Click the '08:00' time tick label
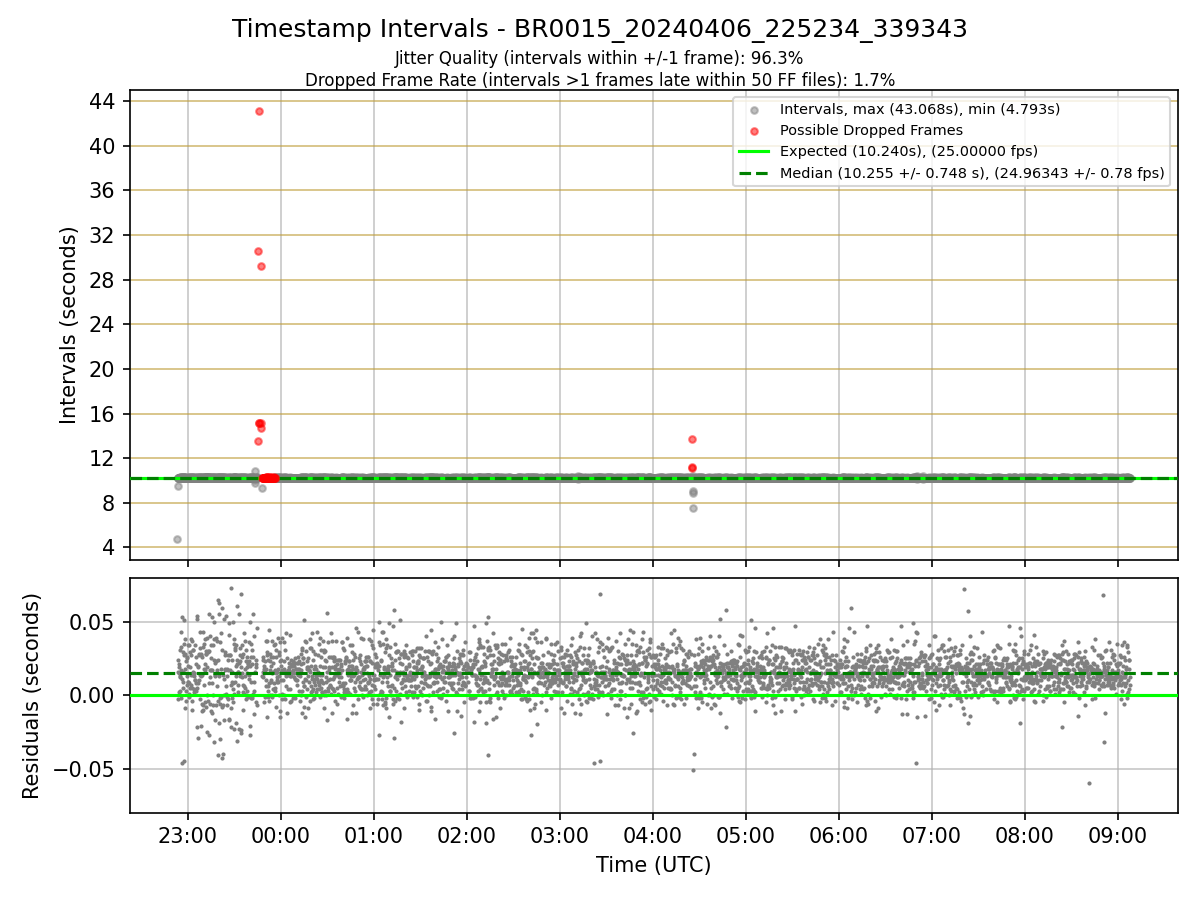This screenshot has width=1200, height=900. click(x=1024, y=836)
